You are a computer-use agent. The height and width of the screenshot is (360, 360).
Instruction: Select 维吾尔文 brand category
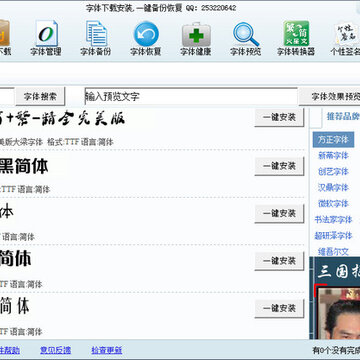333,252
